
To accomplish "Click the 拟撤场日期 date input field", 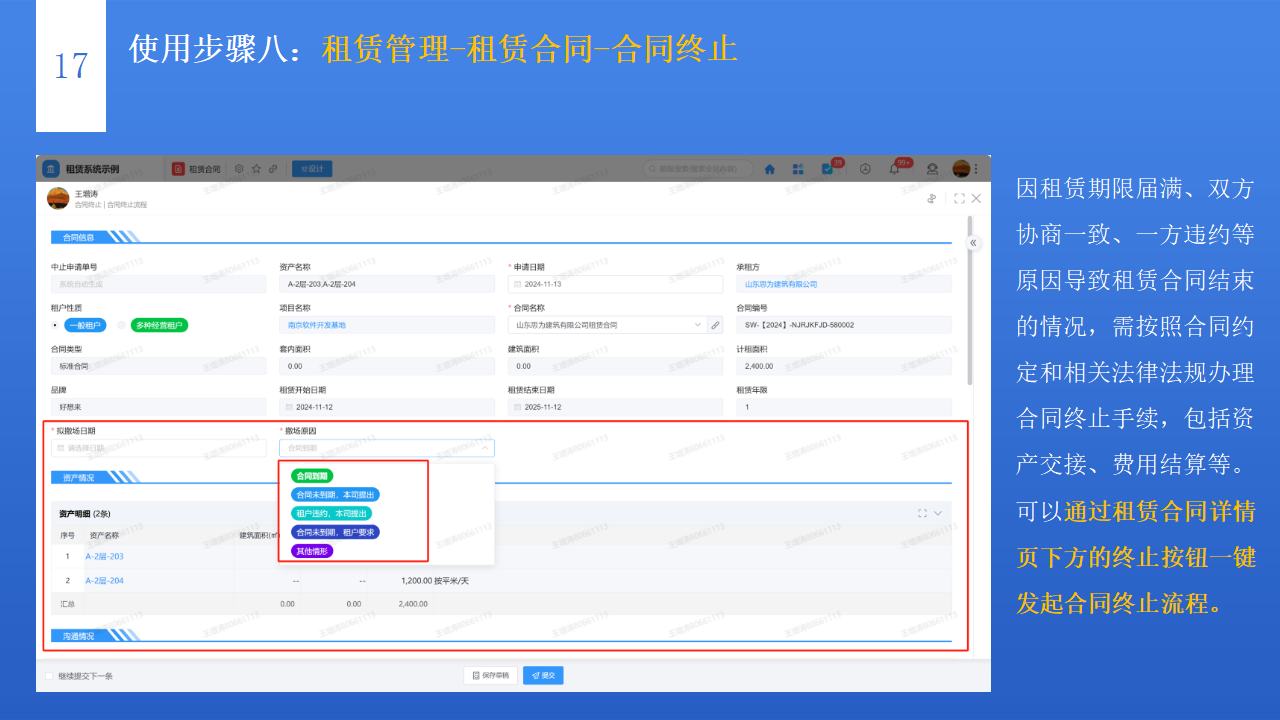I will (x=157, y=448).
